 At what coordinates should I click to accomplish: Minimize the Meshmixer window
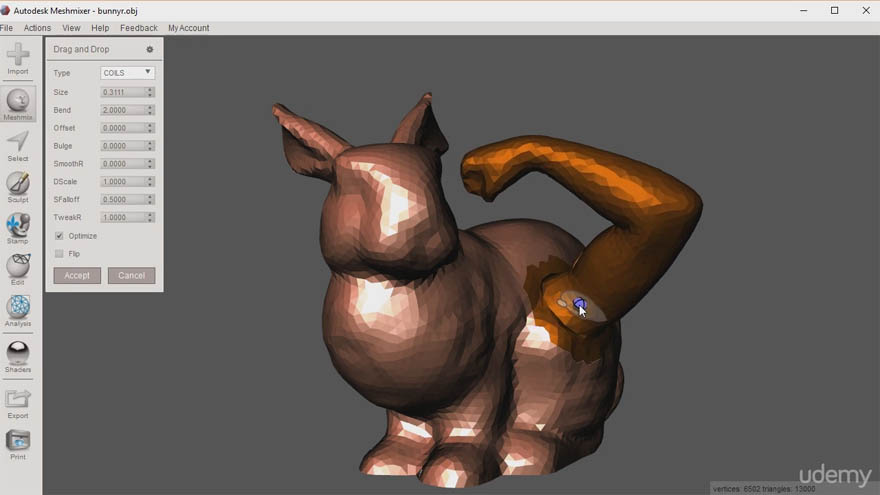point(804,11)
